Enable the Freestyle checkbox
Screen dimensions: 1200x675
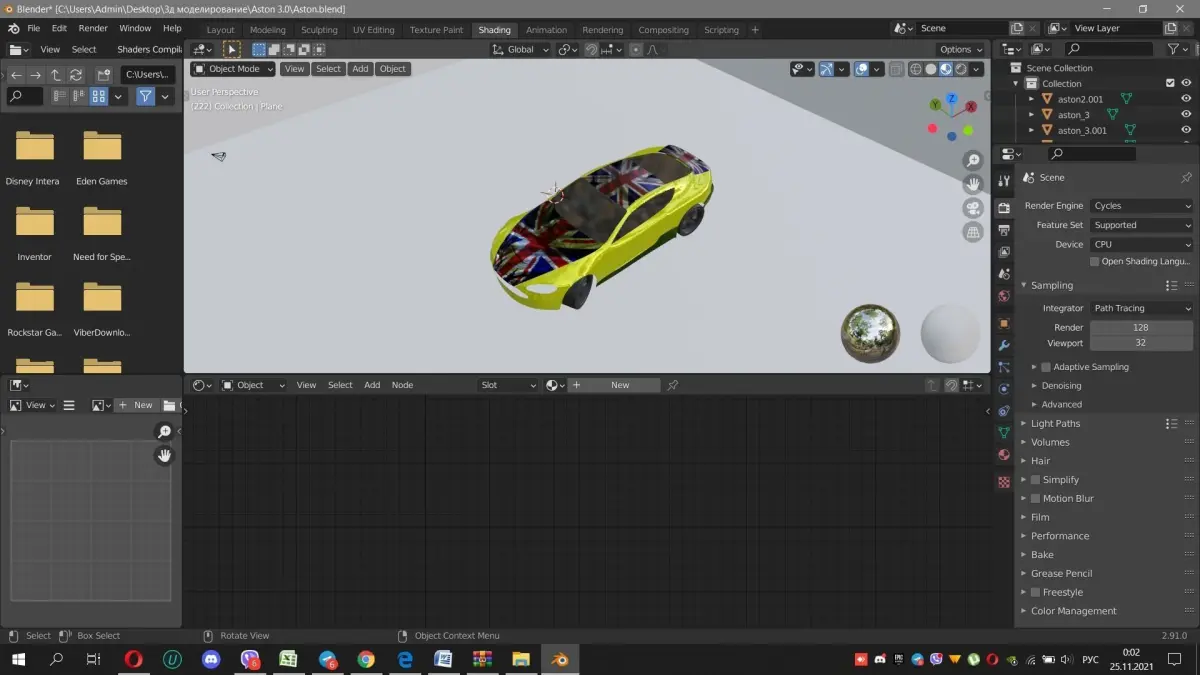[1035, 592]
